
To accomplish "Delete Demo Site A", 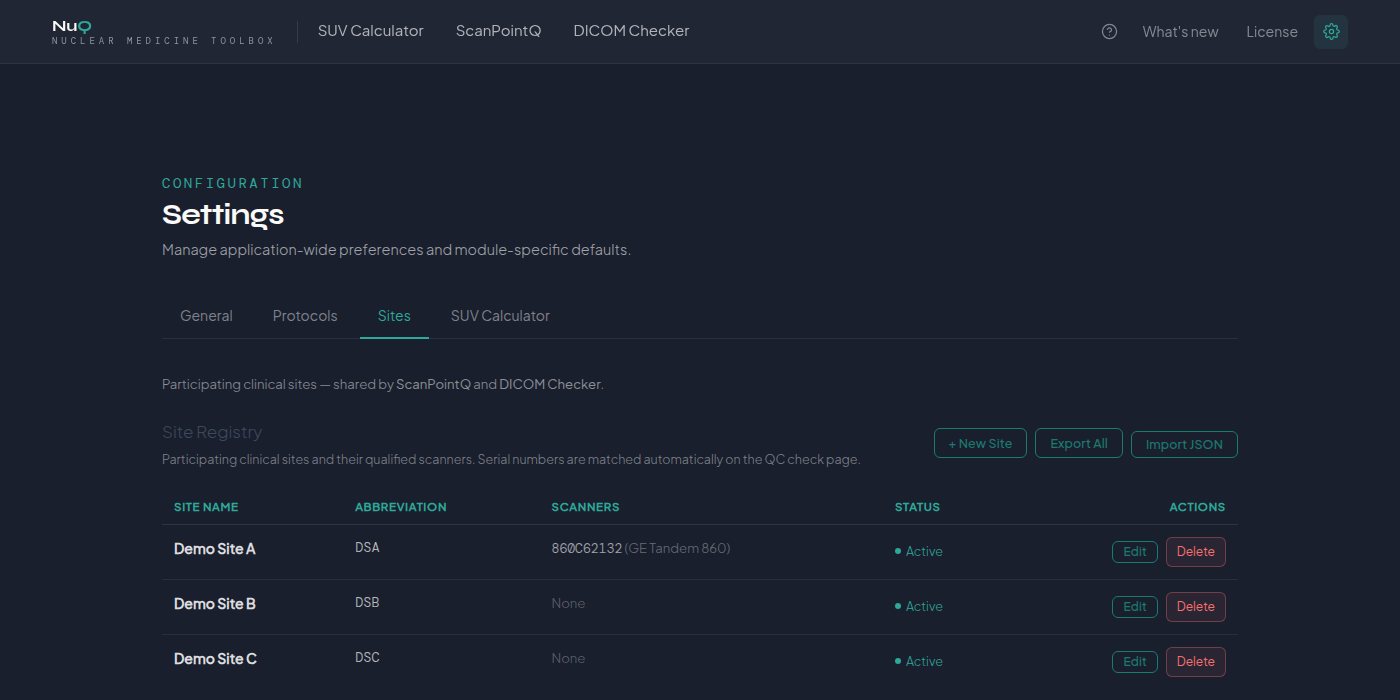I will tap(1196, 551).
